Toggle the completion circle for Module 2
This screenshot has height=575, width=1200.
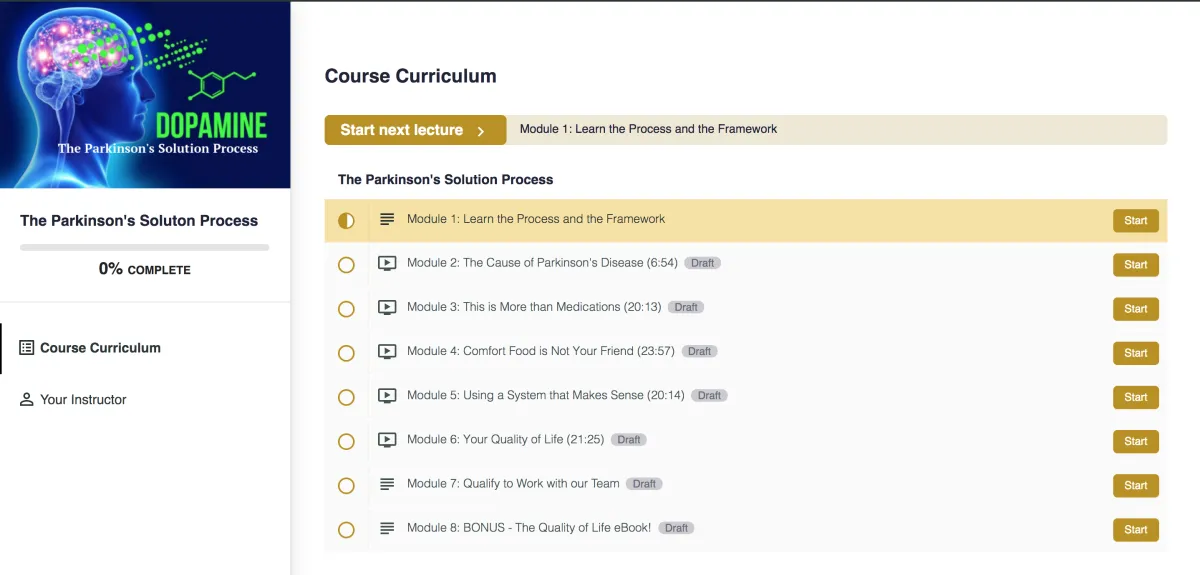pyautogui.click(x=346, y=265)
